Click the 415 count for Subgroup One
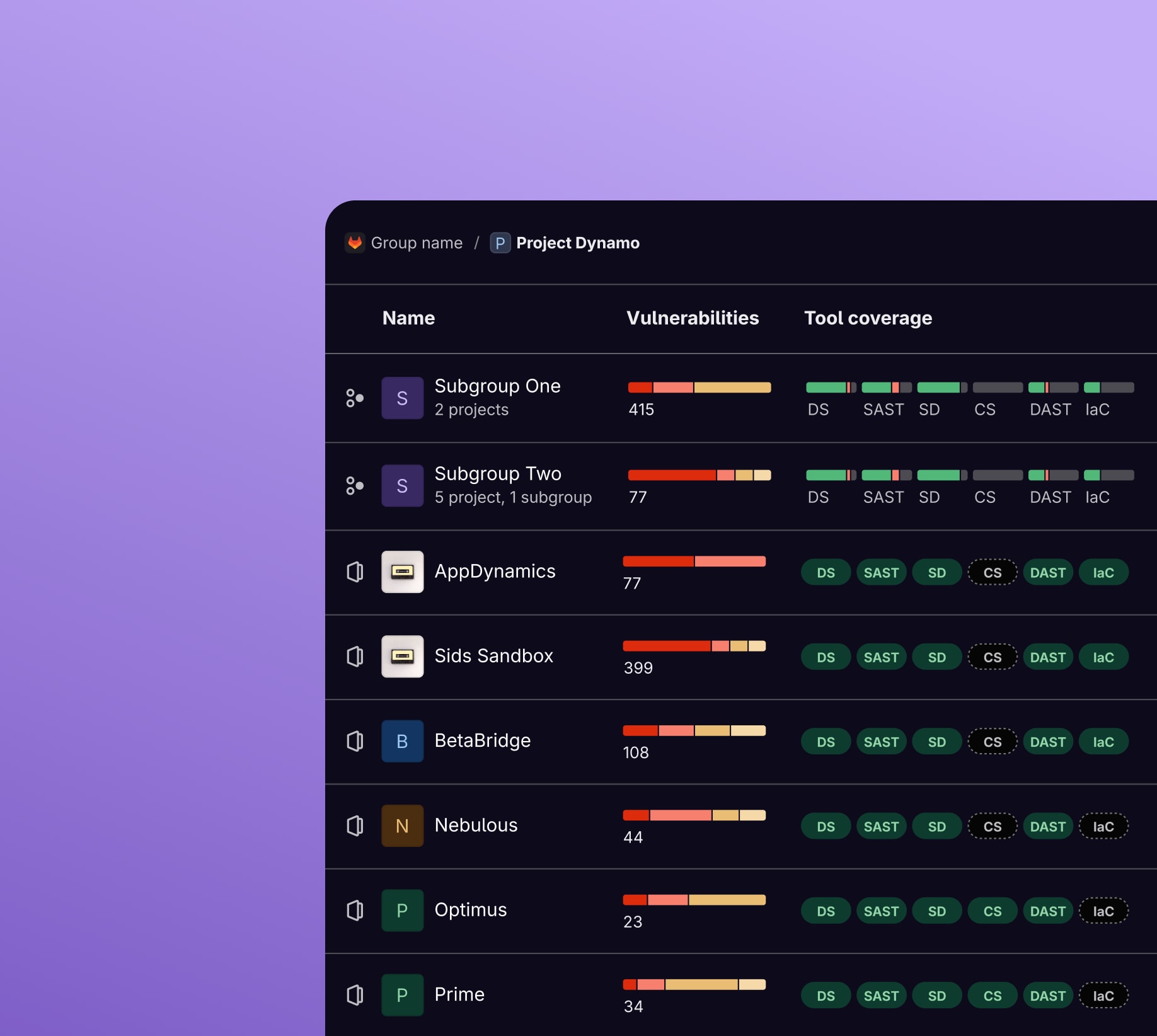Image resolution: width=1157 pixels, height=1036 pixels. pos(642,410)
